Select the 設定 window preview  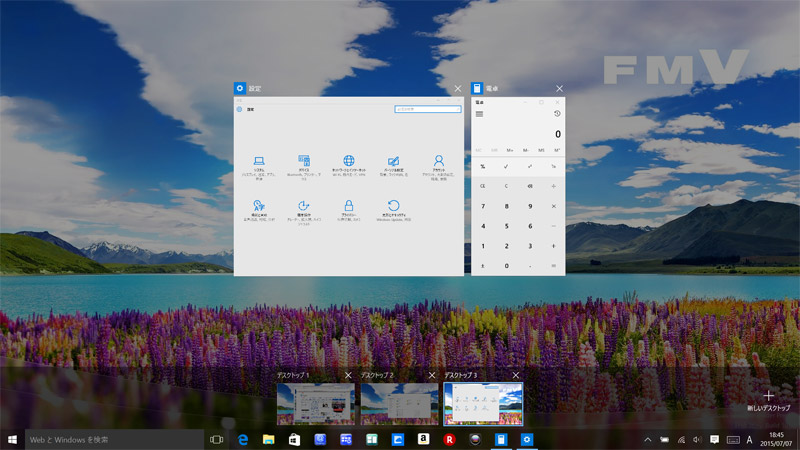(350, 185)
